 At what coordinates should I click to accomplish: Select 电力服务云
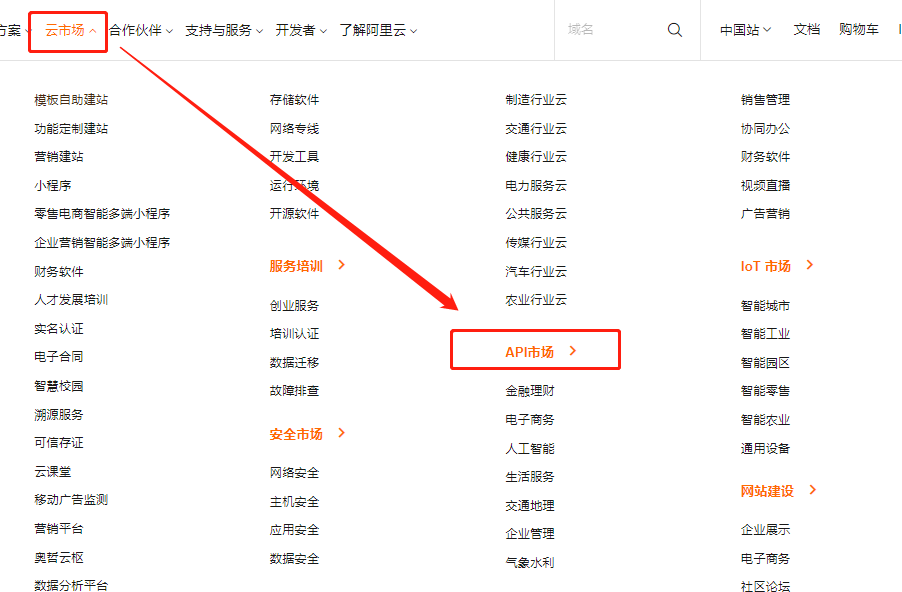[536, 185]
